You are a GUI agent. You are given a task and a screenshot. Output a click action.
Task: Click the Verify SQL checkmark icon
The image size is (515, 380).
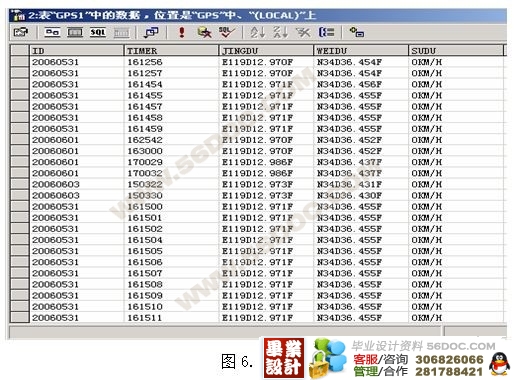(227, 32)
